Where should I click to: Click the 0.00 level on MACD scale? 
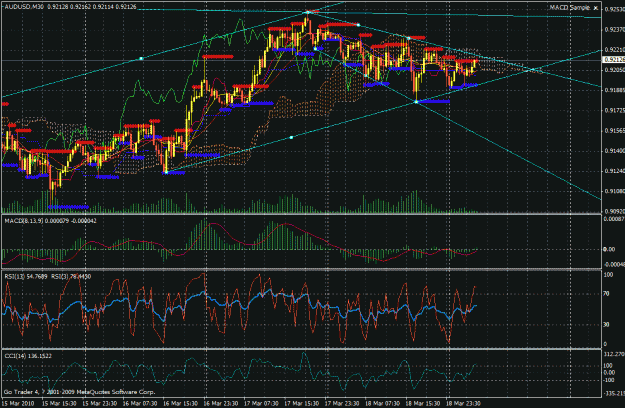[x=609, y=249]
